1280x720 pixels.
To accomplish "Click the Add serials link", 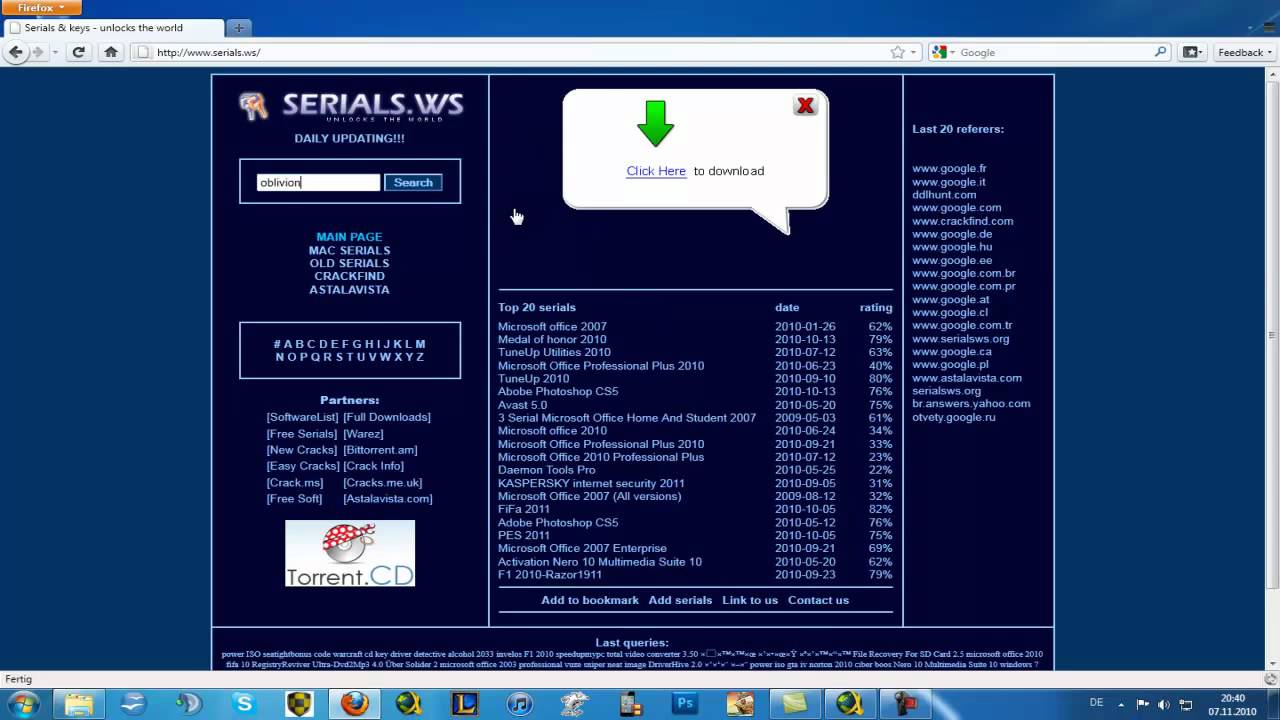I will [x=680, y=600].
